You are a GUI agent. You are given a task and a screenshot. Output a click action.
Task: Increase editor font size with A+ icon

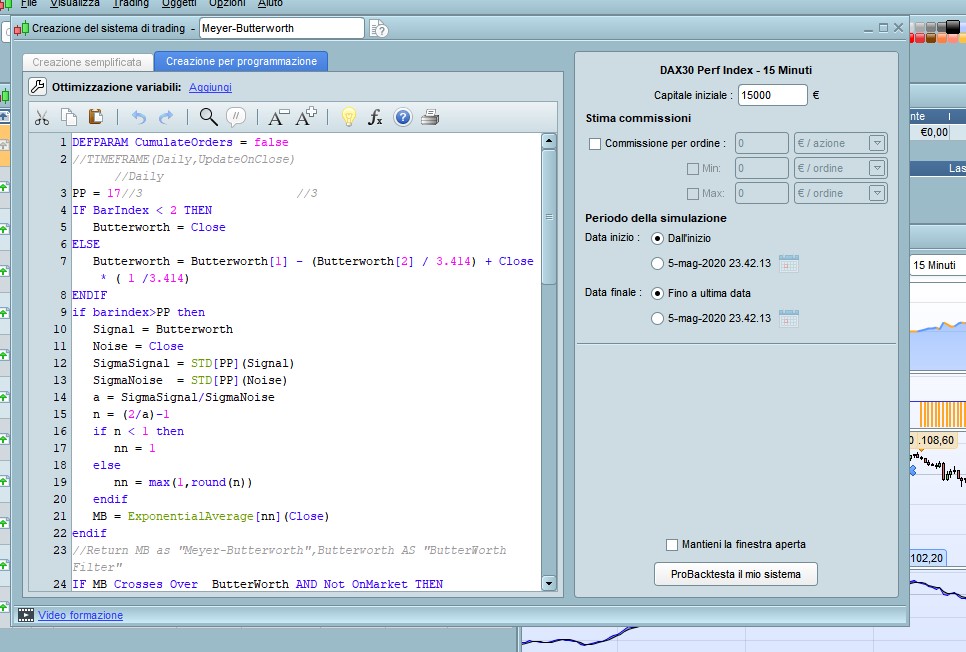tap(307, 118)
